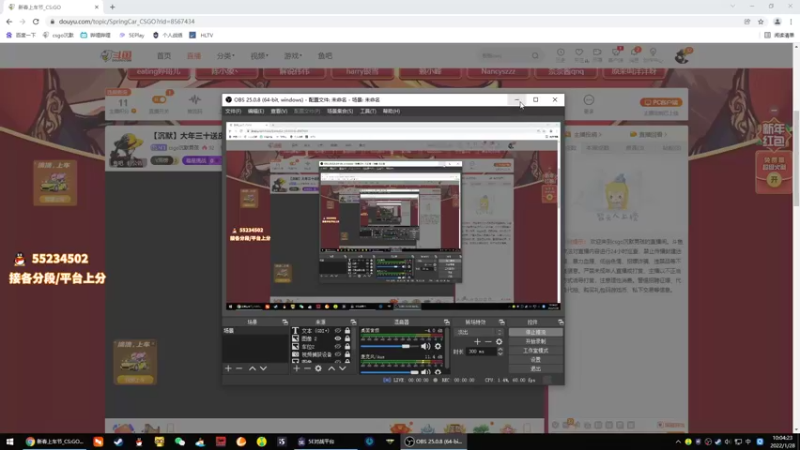Toggle lock on third source row

[x=347, y=346]
